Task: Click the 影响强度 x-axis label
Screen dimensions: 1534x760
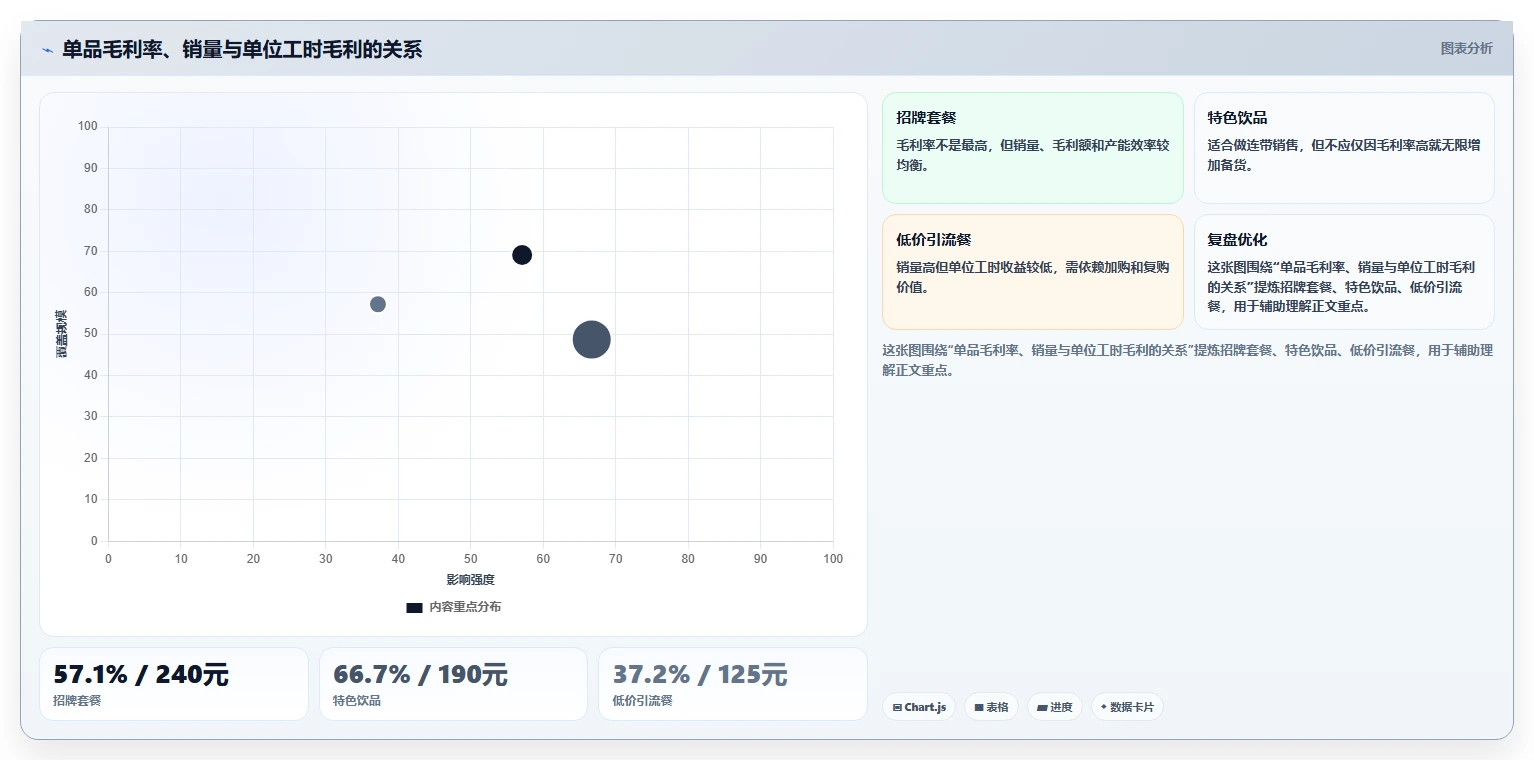Action: pos(470,580)
